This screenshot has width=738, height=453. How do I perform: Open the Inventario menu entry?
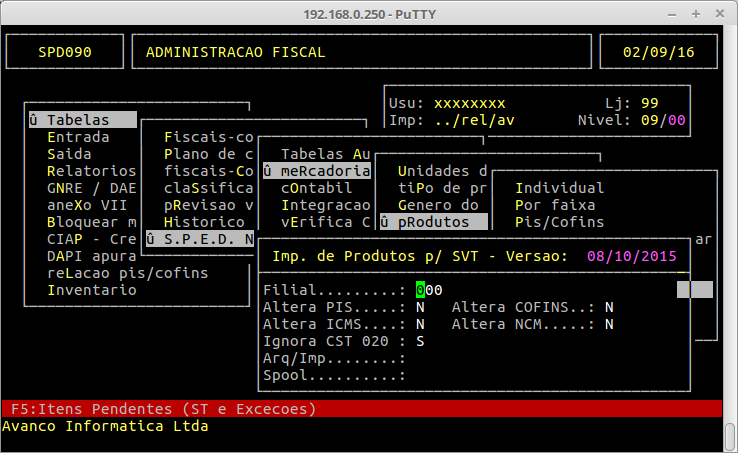[x=92, y=290]
